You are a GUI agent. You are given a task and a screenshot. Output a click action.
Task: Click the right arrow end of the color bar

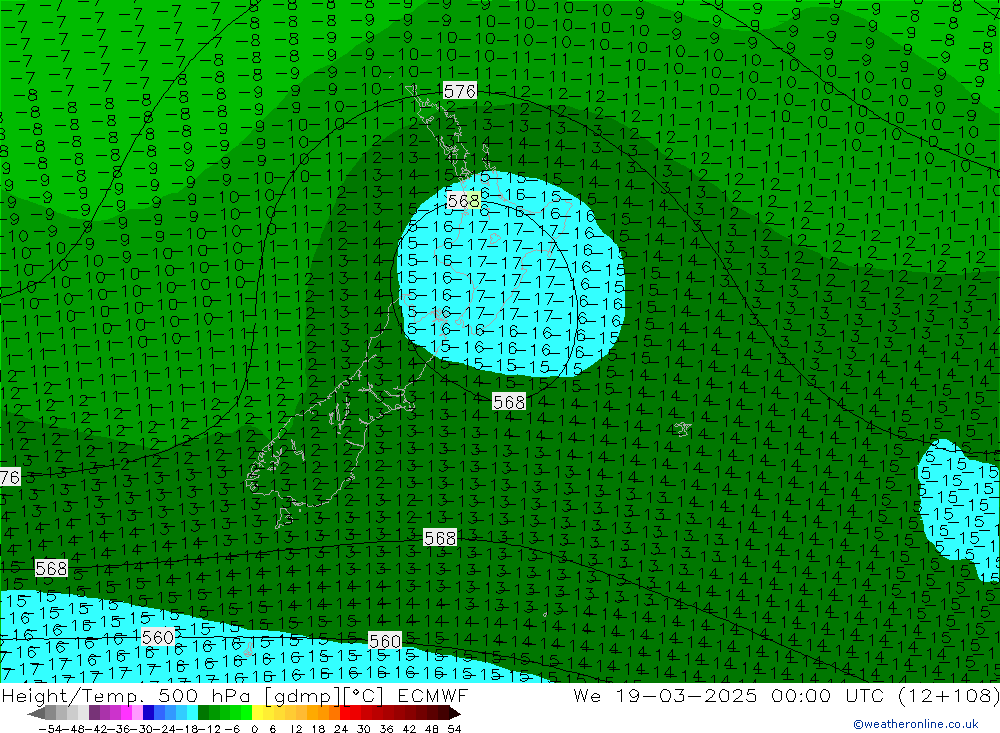(x=455, y=713)
